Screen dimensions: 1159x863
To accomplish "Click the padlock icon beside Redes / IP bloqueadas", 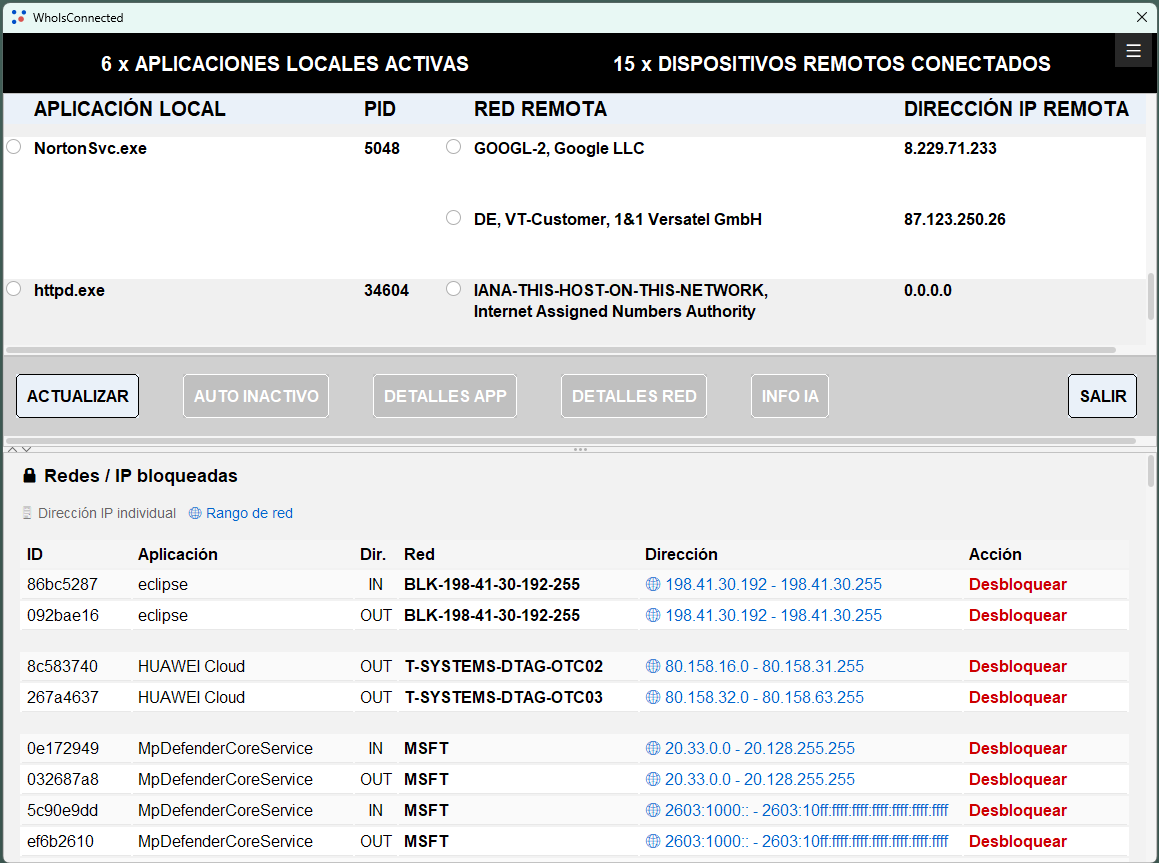I will (30, 476).
